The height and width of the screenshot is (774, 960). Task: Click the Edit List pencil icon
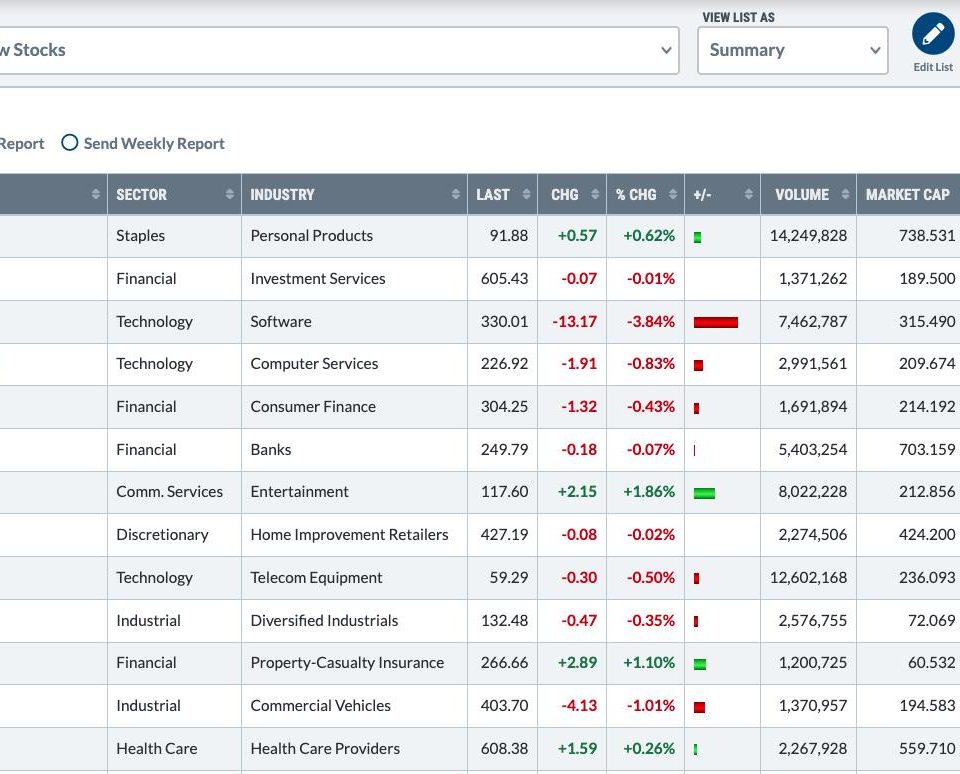933,35
